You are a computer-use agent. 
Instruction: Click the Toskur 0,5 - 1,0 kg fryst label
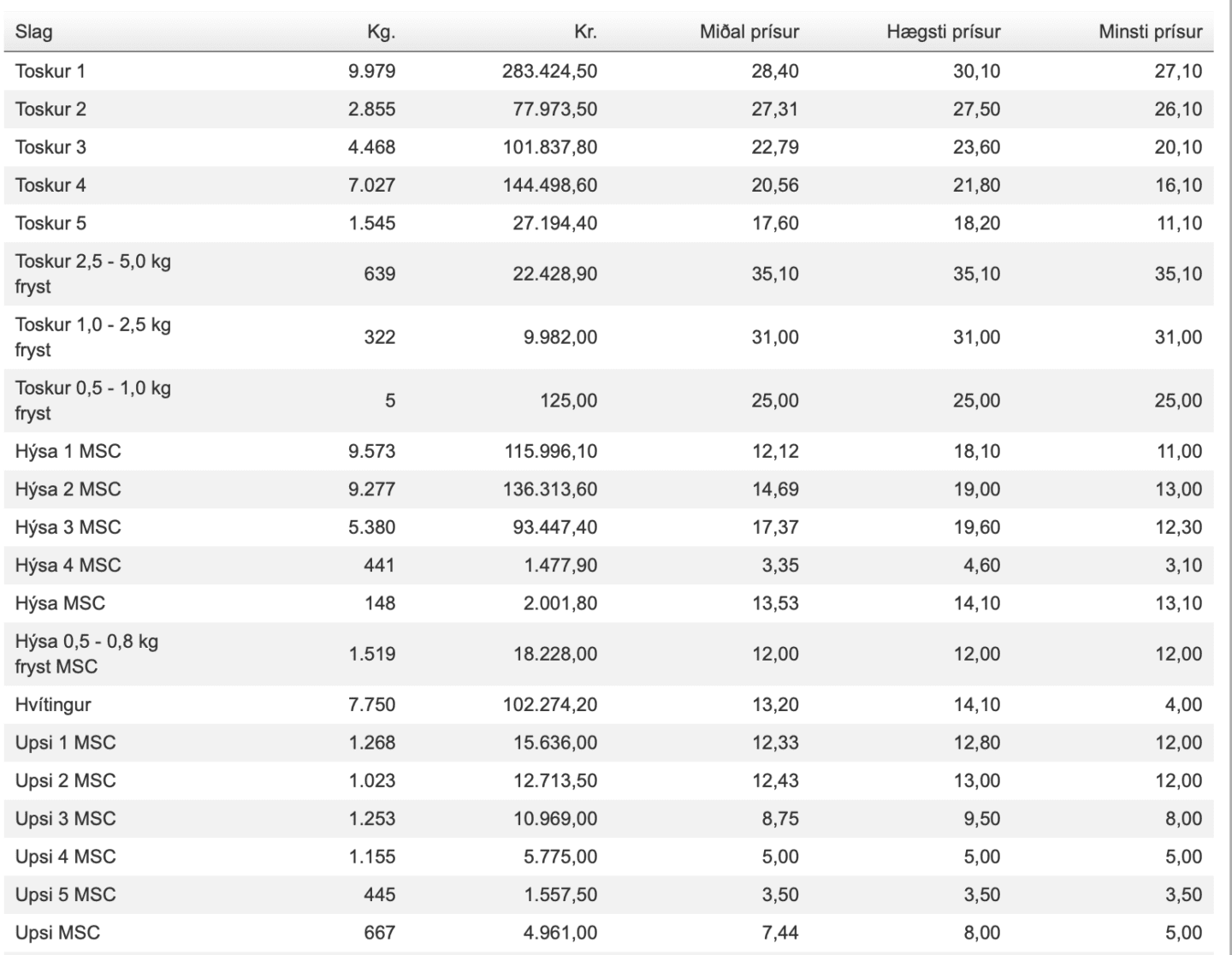click(x=92, y=400)
